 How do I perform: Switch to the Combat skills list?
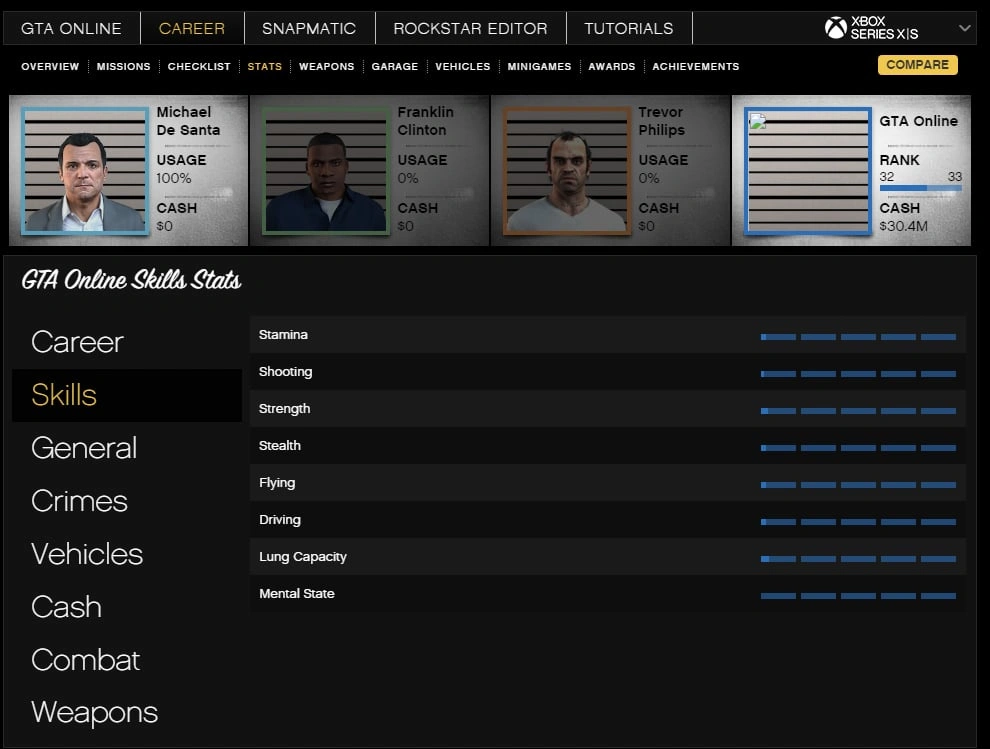tap(85, 660)
